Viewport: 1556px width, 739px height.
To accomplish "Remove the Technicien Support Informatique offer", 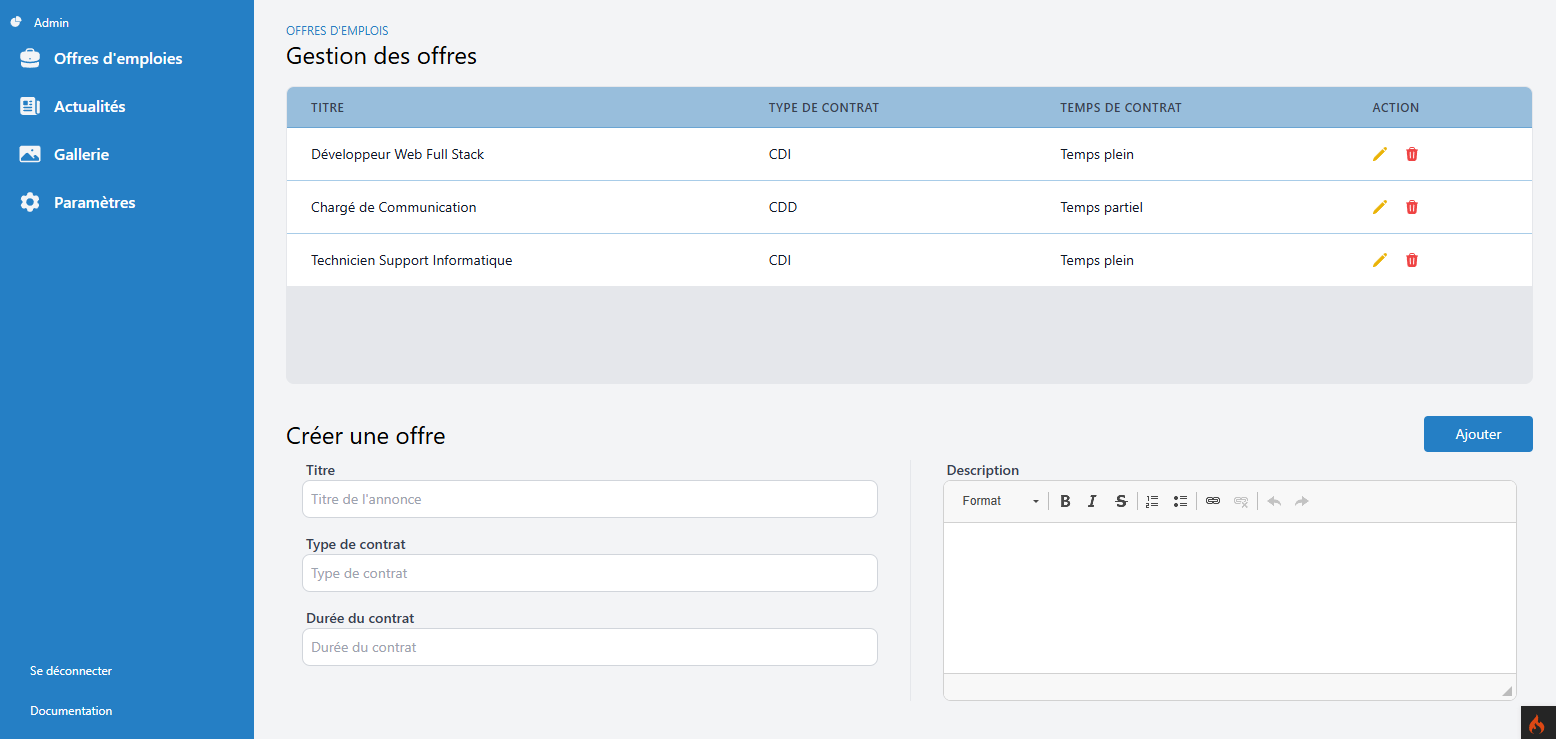I will click(x=1412, y=260).
